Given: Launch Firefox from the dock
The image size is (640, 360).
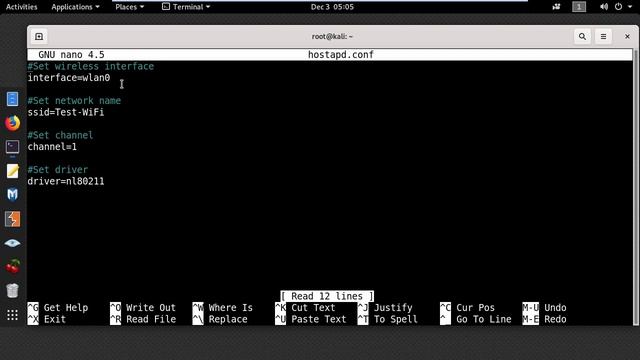Looking at the screenshot, I should [x=13, y=123].
